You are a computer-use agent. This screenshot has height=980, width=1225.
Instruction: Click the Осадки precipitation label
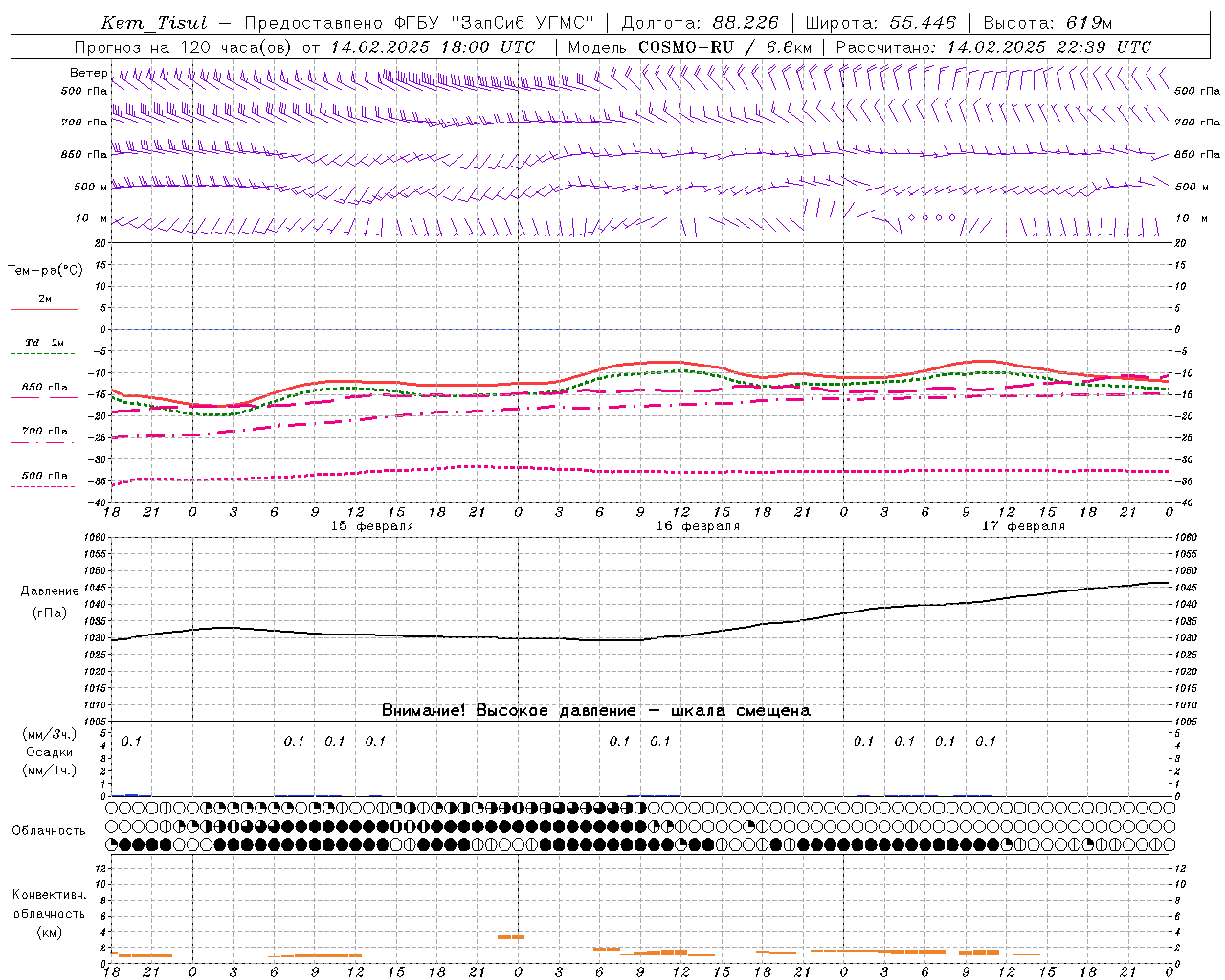pyautogui.click(x=50, y=753)
